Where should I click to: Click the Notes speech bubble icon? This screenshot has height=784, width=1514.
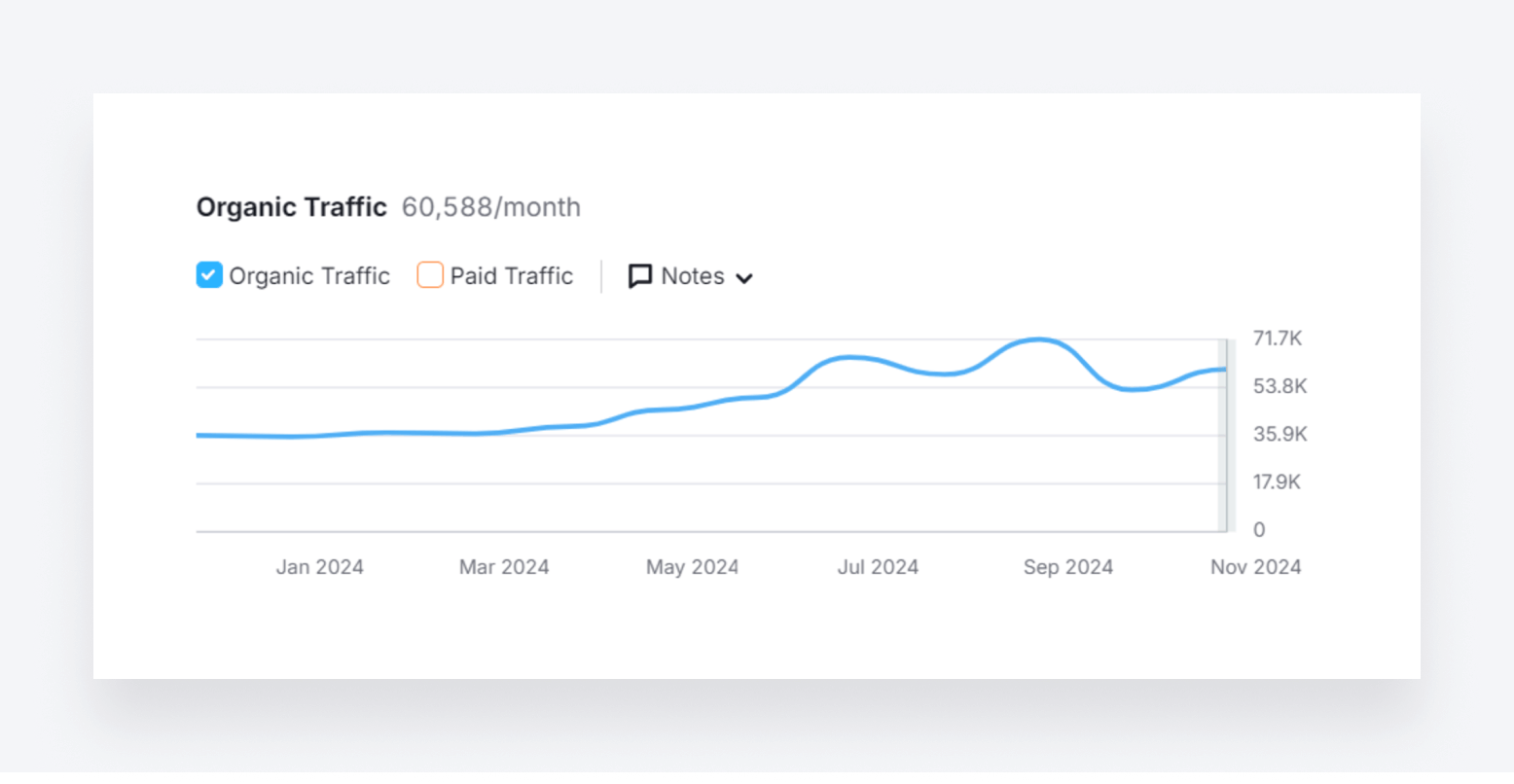pyautogui.click(x=639, y=276)
